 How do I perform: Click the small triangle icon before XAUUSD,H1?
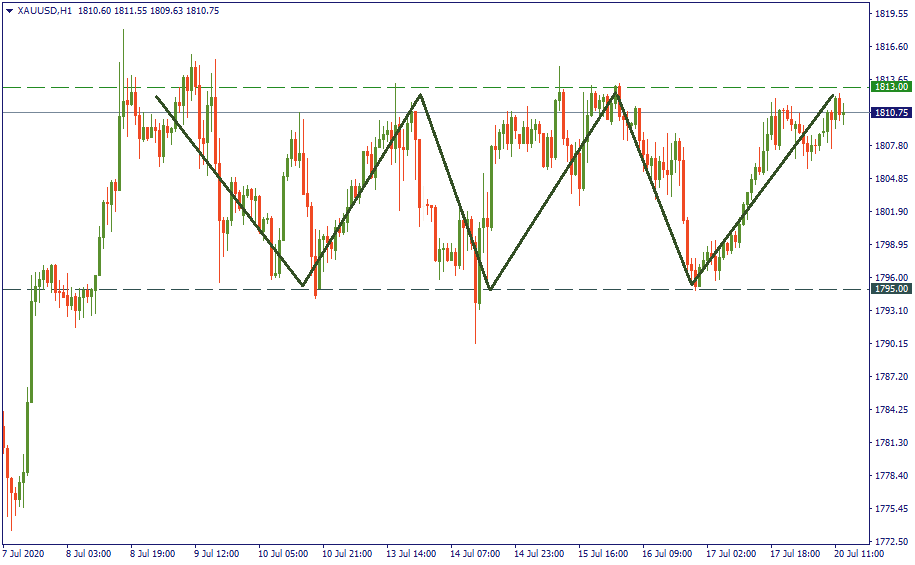coord(9,10)
